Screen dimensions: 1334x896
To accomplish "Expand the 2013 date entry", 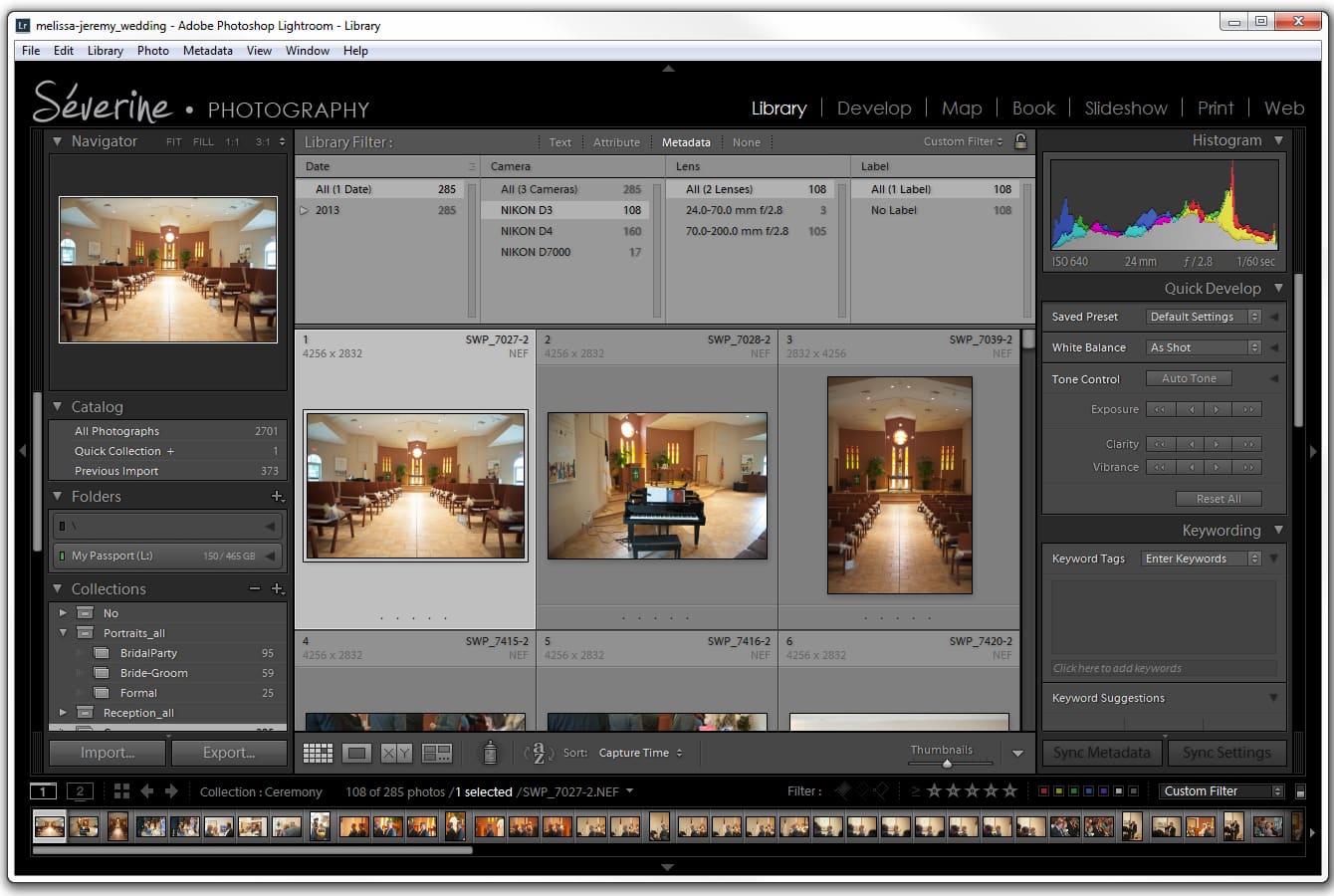I will [x=305, y=210].
